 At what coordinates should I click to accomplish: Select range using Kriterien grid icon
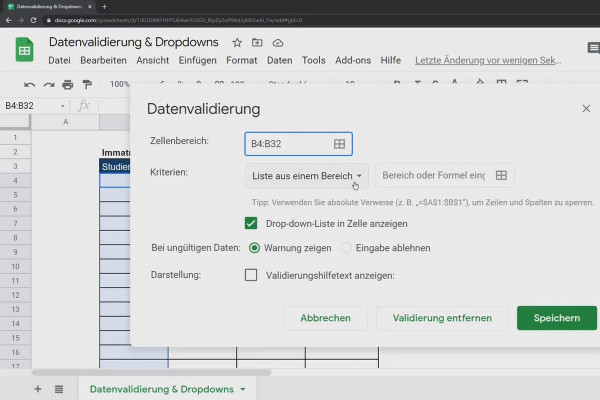coord(501,175)
